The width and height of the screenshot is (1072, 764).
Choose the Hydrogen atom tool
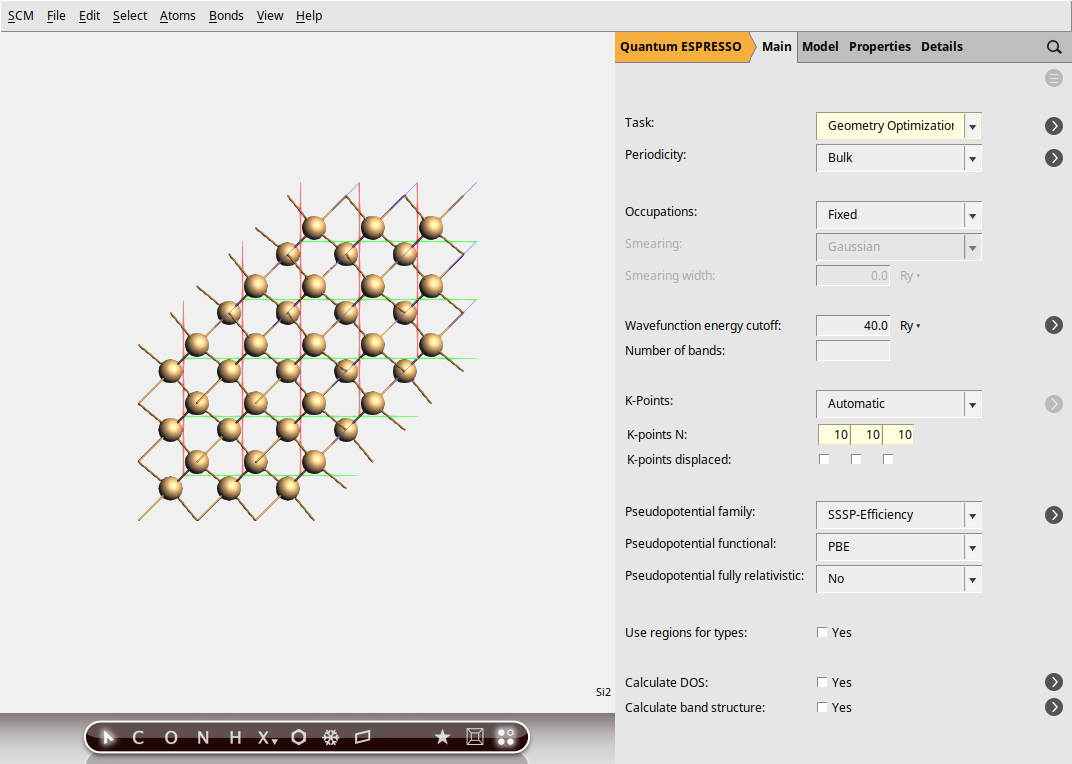click(x=235, y=737)
